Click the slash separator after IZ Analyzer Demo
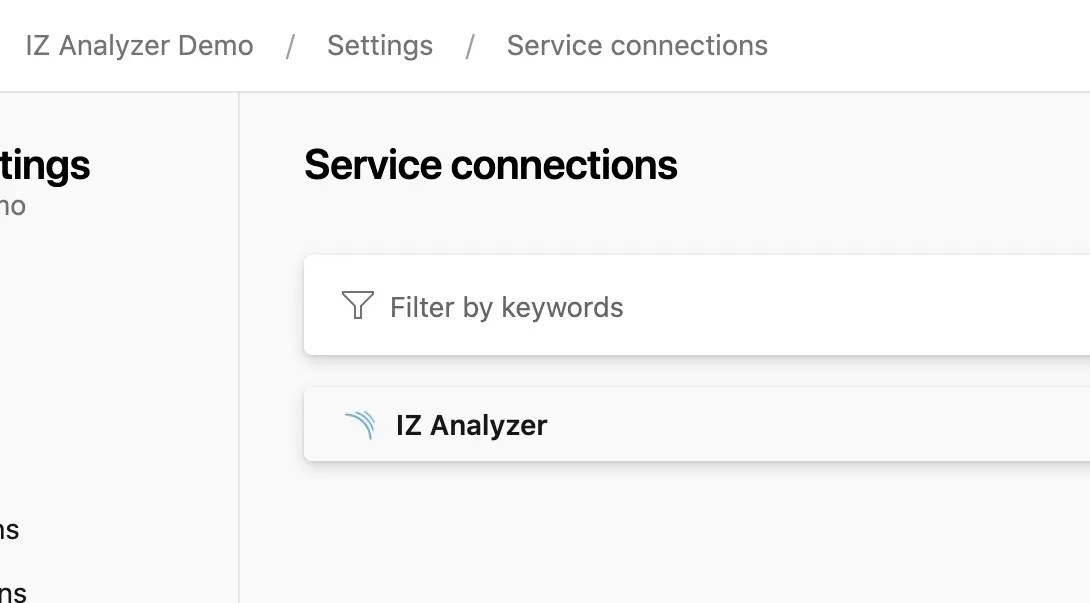This screenshot has height=603, width=1090. pos(290,46)
